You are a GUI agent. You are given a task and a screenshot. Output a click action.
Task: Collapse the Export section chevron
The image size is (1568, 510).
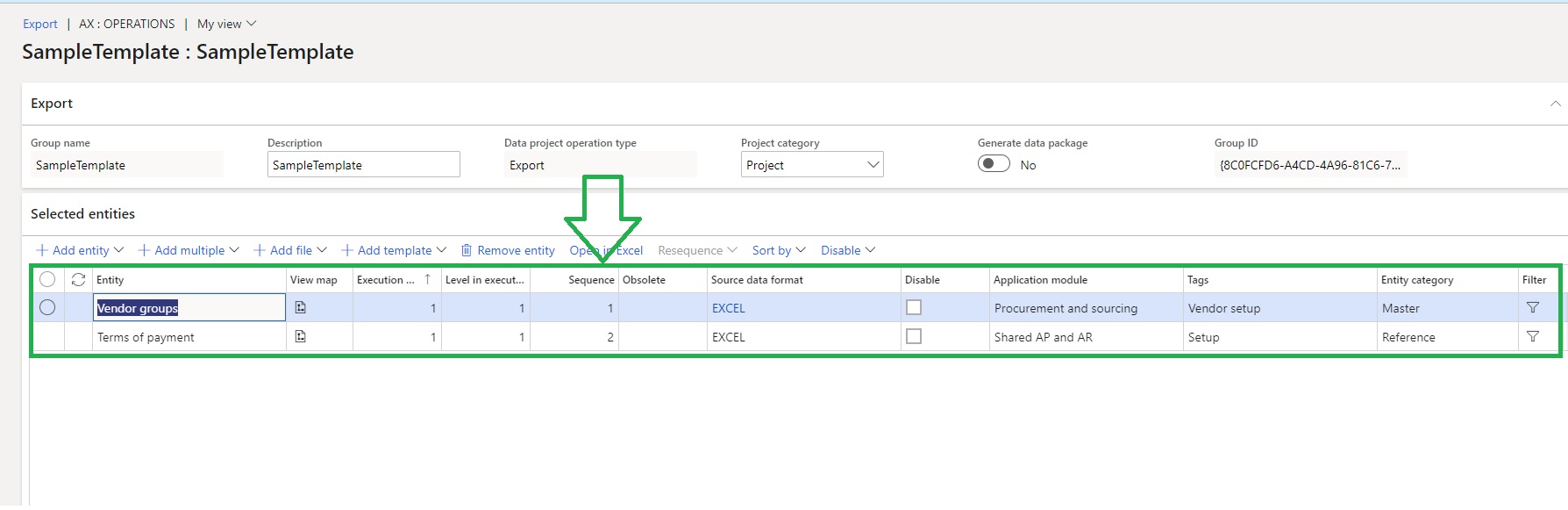coord(1555,104)
